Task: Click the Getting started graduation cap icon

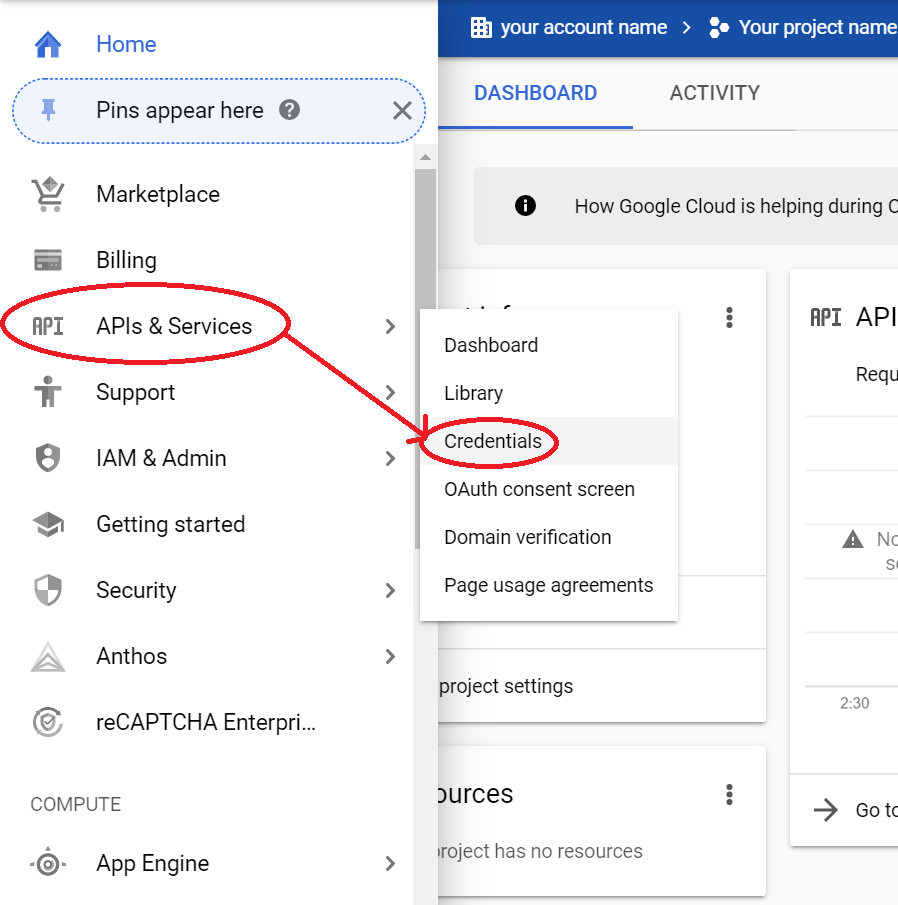Action: click(48, 524)
